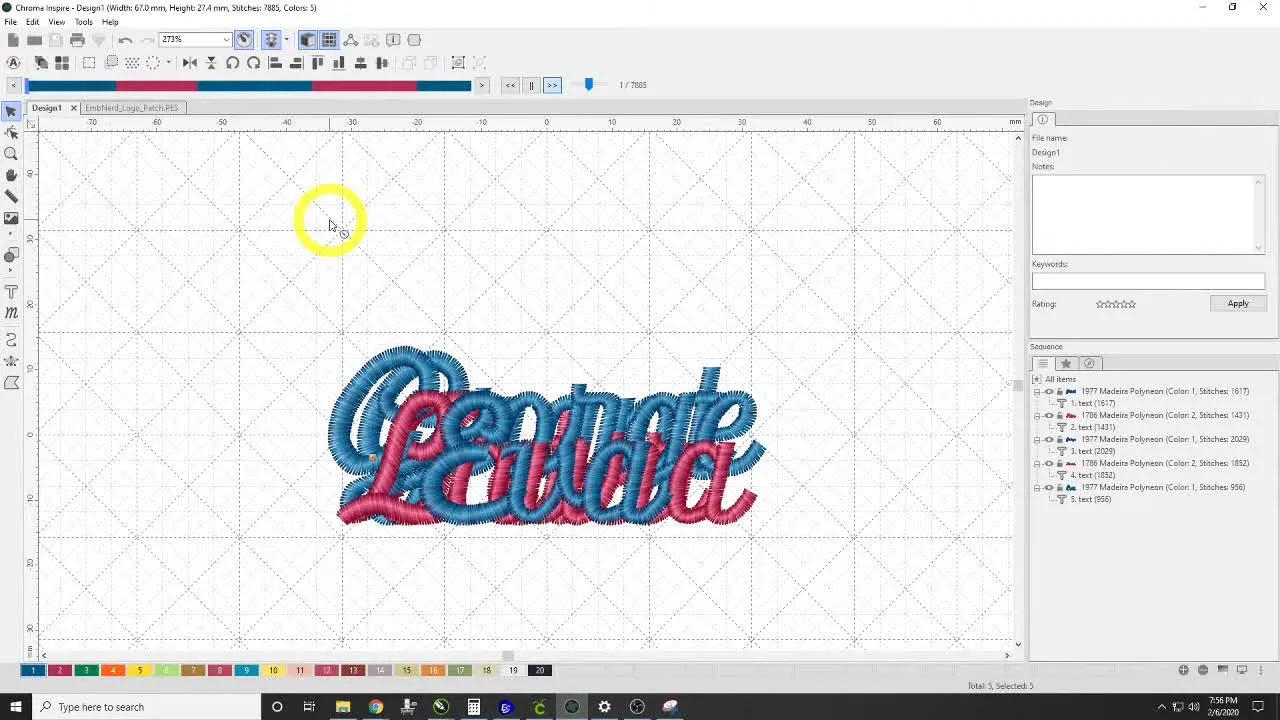The image size is (1280, 720).
Task: Click the Keywords input field
Action: (1148, 282)
